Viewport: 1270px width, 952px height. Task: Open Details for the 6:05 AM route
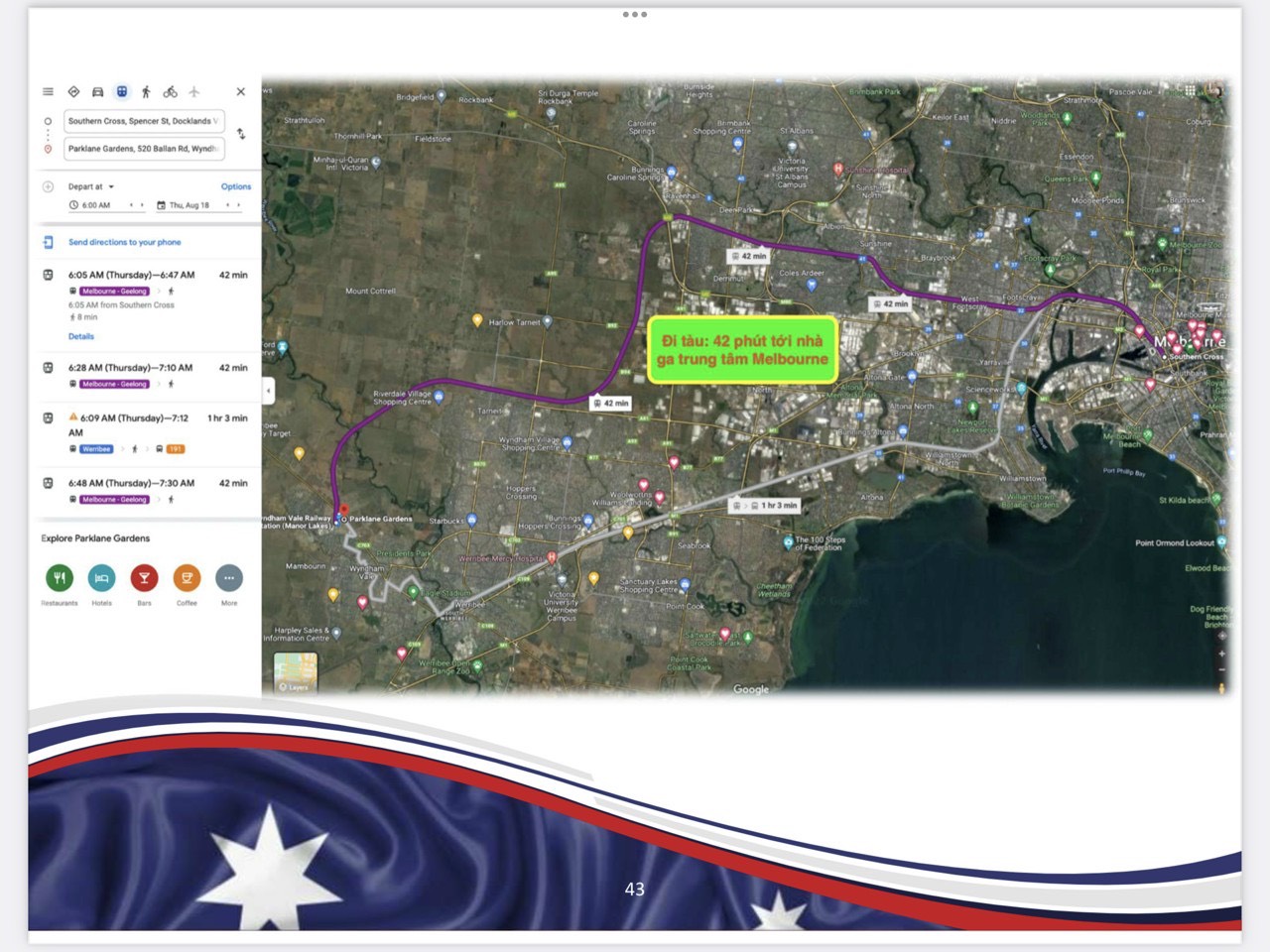[81, 336]
